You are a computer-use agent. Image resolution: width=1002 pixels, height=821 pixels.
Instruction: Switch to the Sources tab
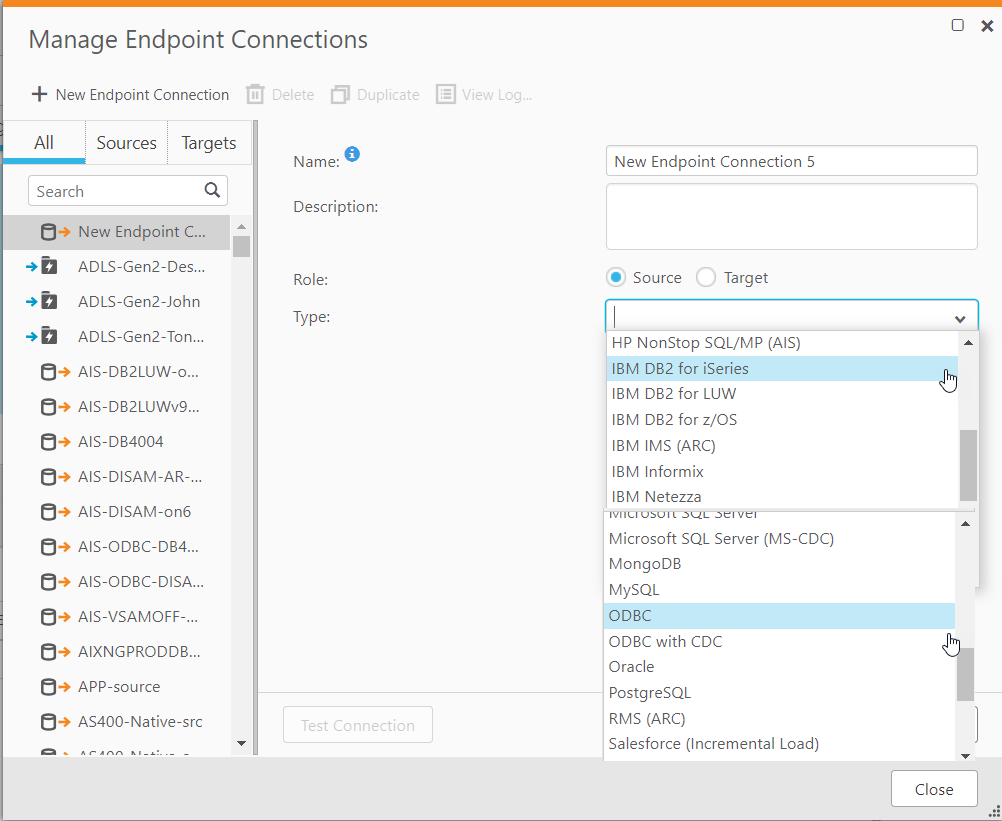coord(126,142)
